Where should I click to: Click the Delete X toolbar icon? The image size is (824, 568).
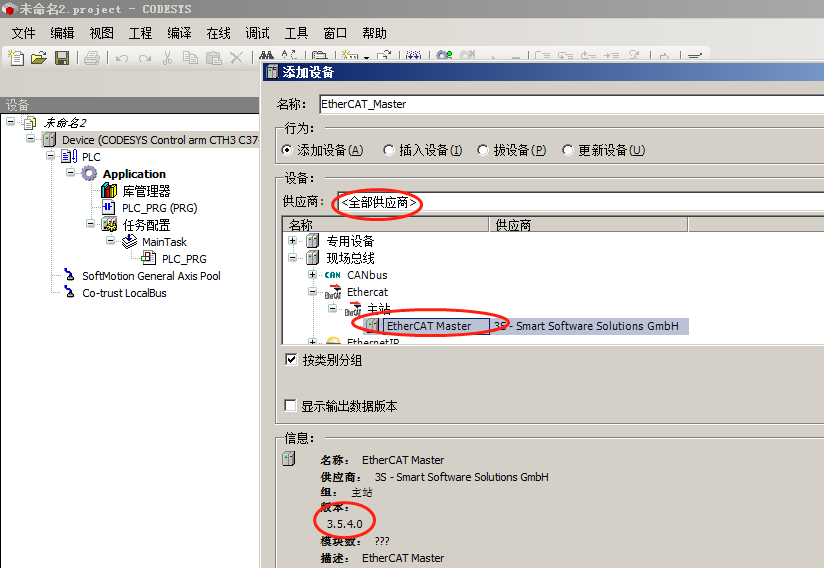point(236,58)
